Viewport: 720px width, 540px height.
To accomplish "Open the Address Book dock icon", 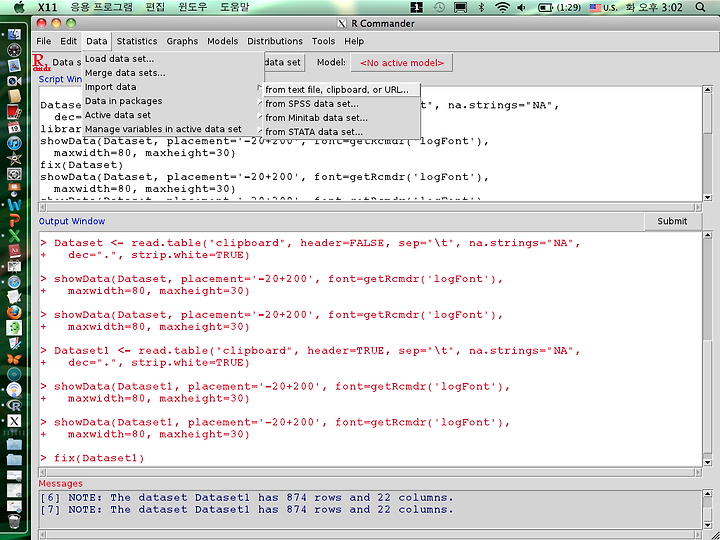I will 14,96.
